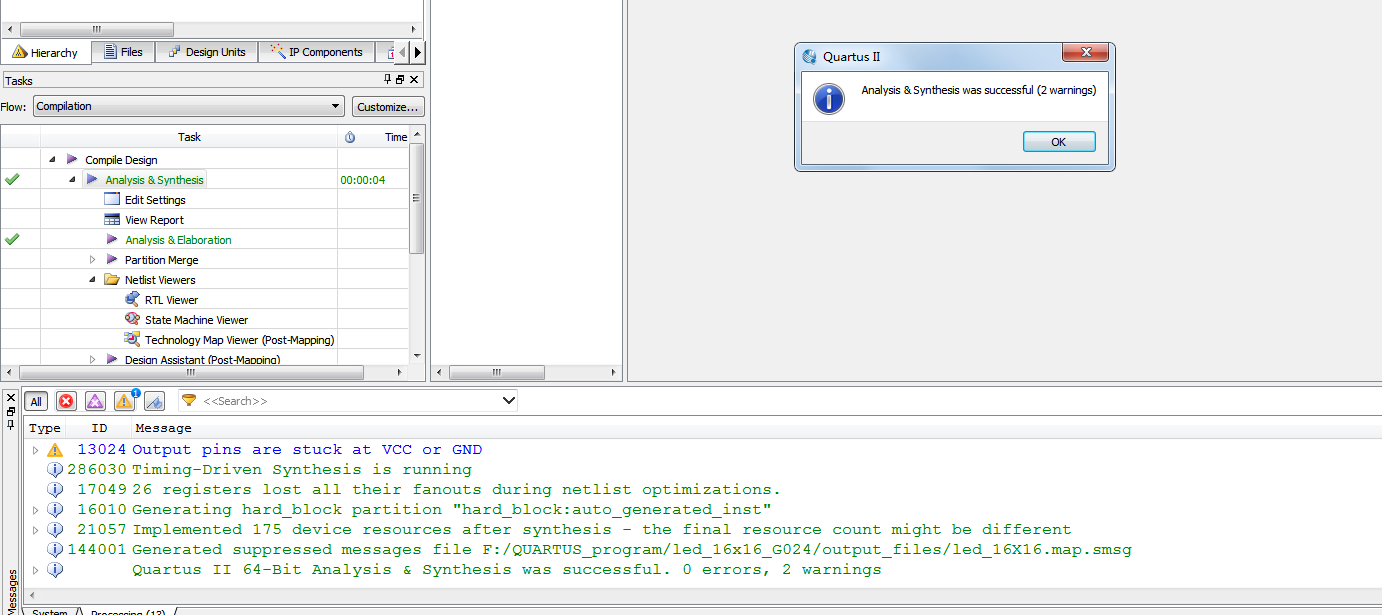The height and width of the screenshot is (615, 1382).
Task: Show All messages filter
Action: pyautogui.click(x=36, y=401)
